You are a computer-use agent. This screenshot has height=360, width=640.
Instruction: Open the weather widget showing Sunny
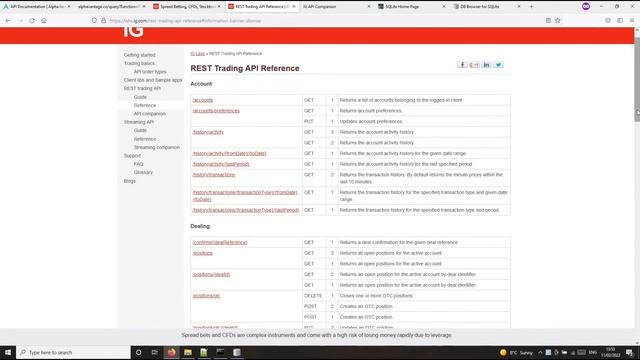[x=517, y=352]
